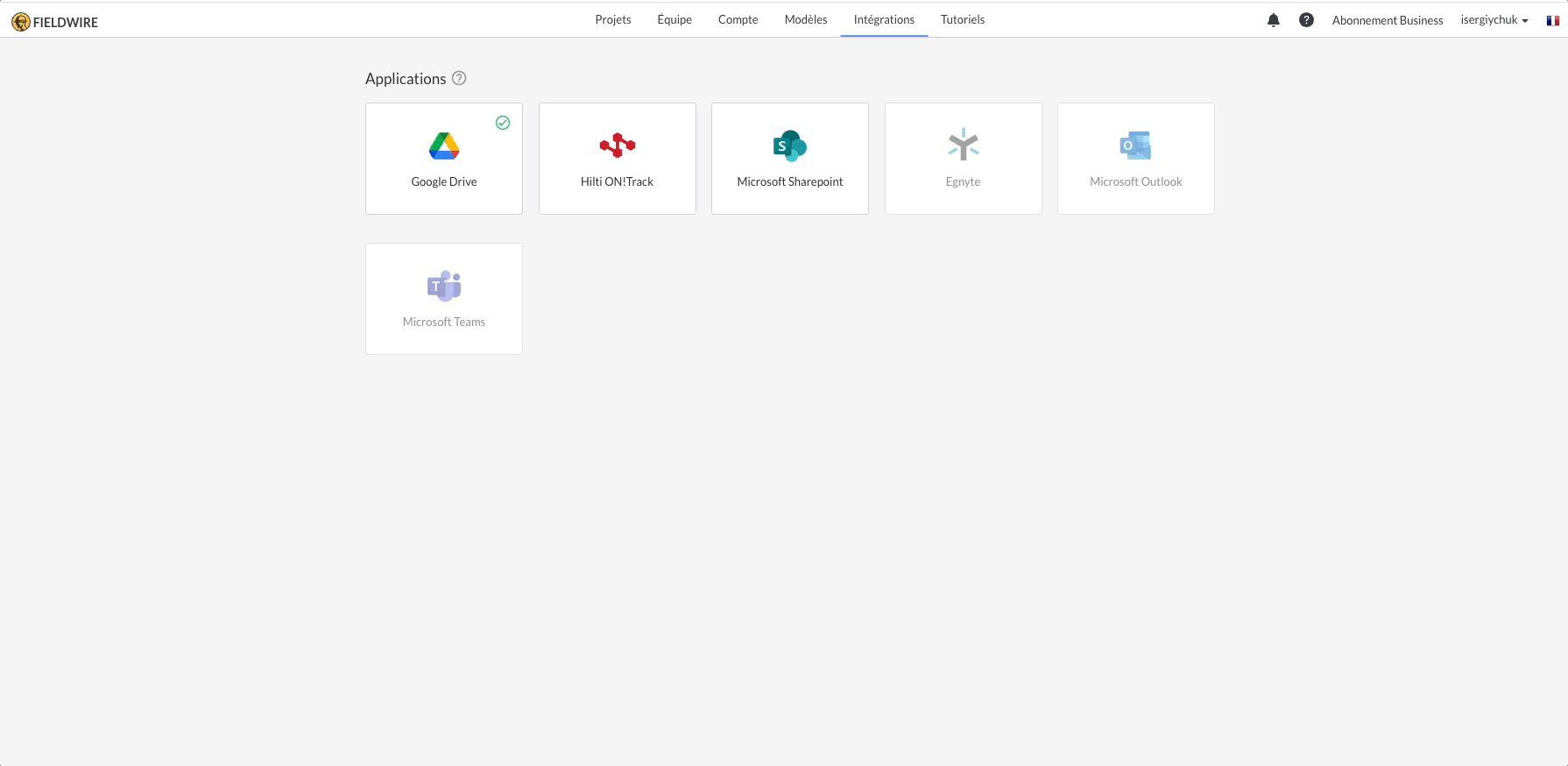This screenshot has height=766, width=1568.
Task: Click the Egnyte label
Action: [964, 181]
